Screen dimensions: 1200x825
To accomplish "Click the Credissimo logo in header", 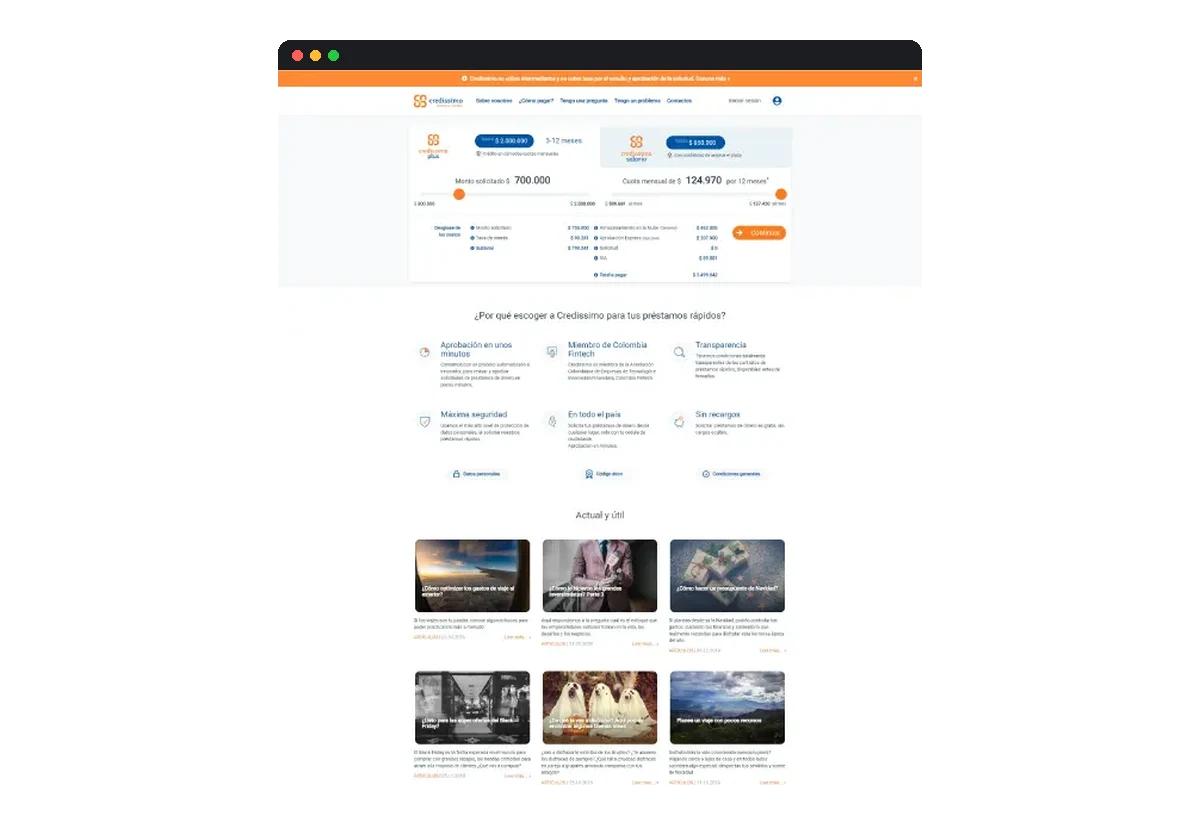I will (x=438, y=101).
